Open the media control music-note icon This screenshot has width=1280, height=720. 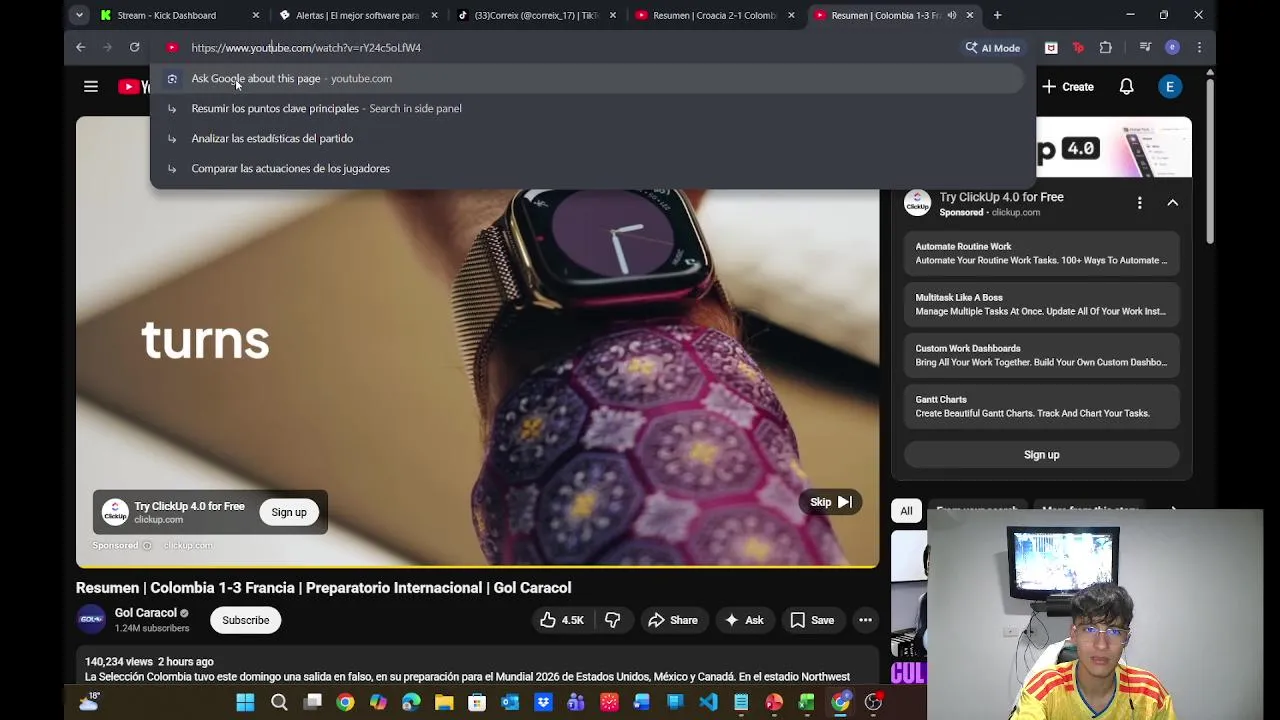pyautogui.click(x=1145, y=47)
